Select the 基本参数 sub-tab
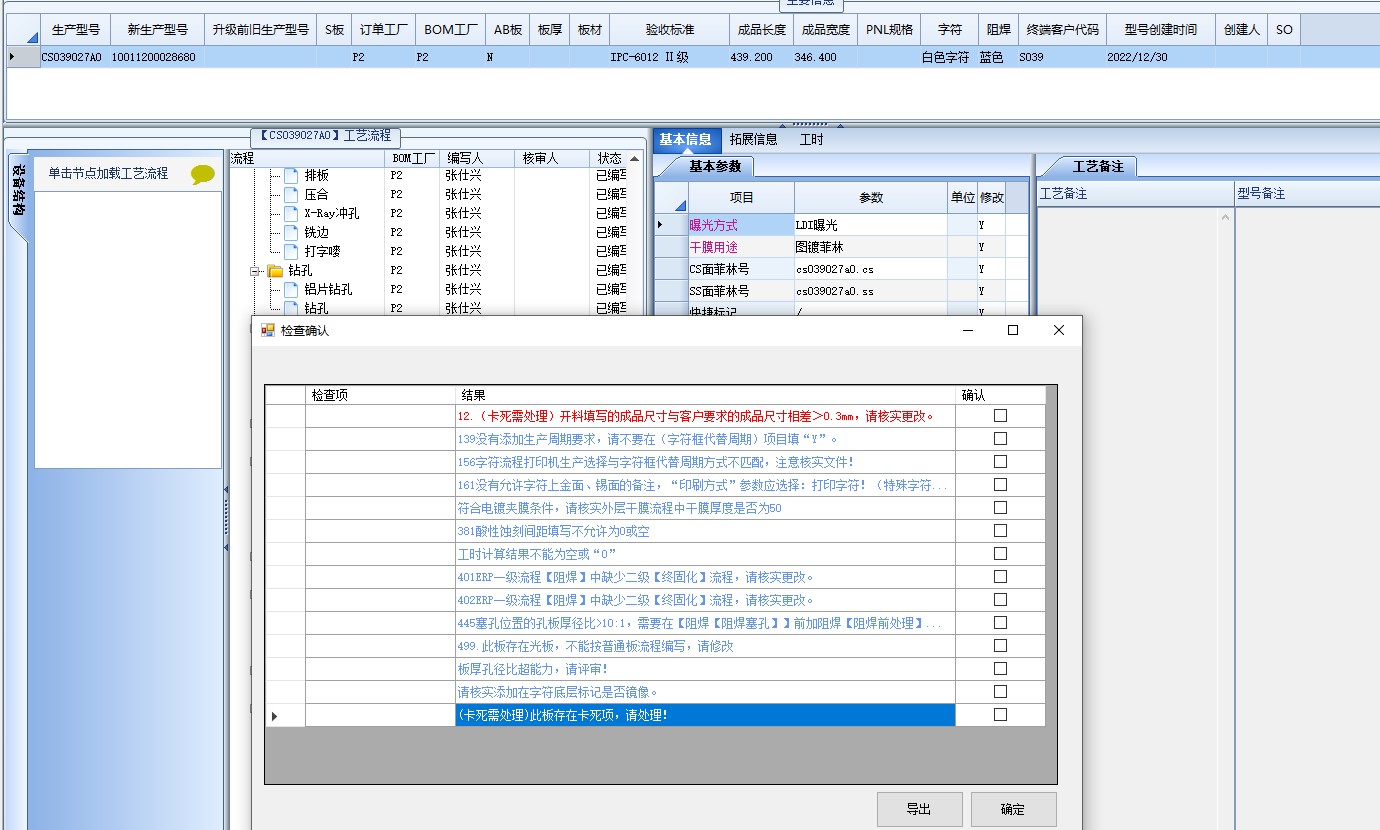 (x=714, y=167)
